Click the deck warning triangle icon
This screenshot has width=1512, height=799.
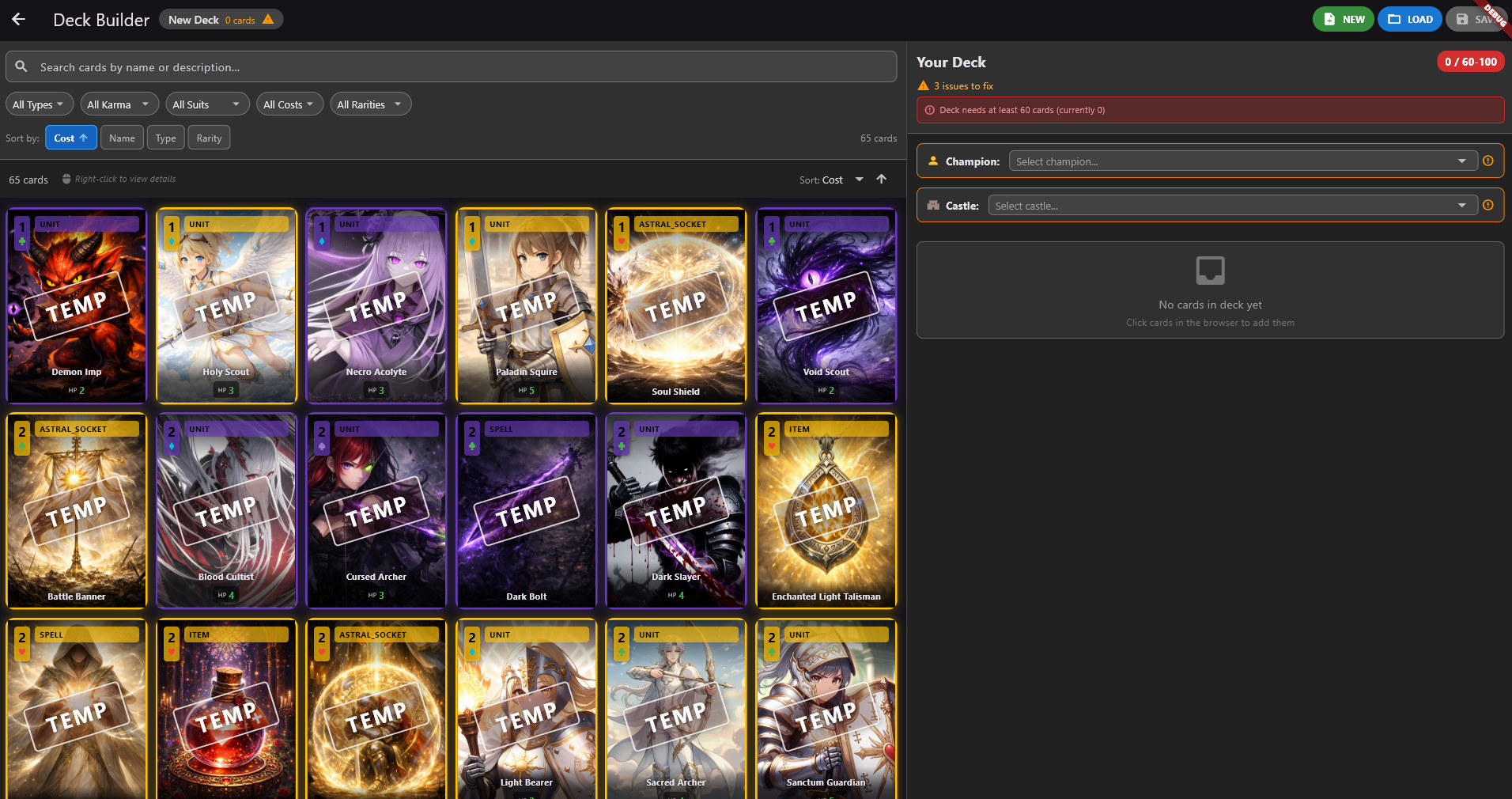268,20
